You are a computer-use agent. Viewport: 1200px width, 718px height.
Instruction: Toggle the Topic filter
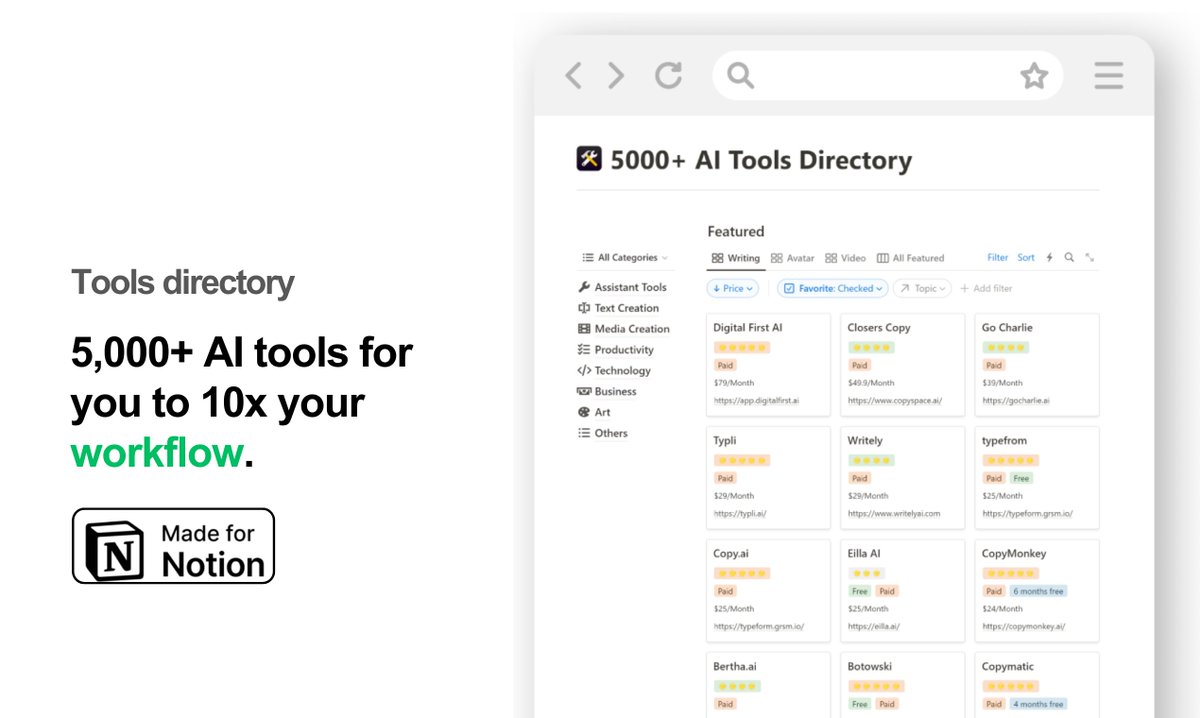920,288
